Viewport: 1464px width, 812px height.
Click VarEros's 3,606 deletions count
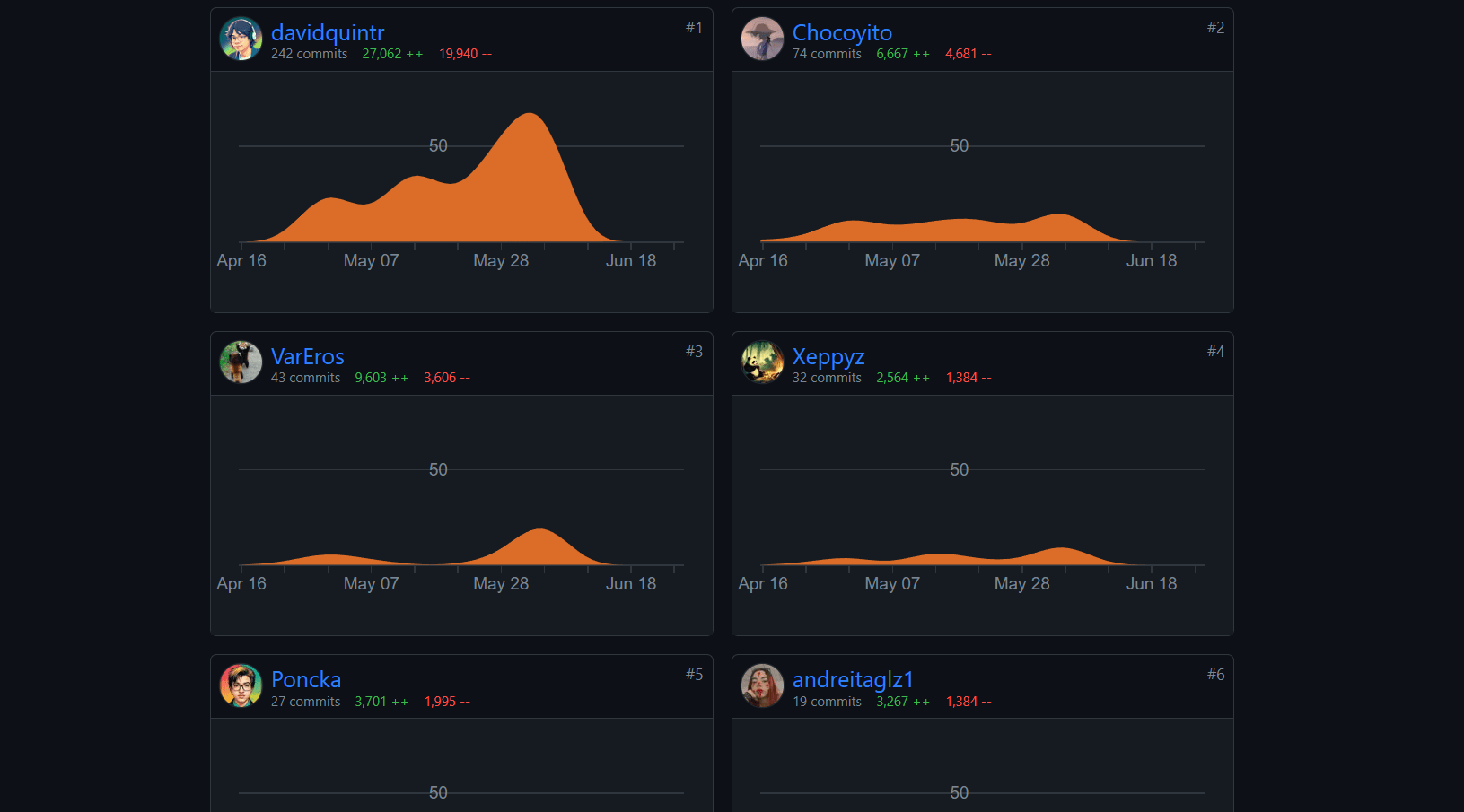coord(447,378)
